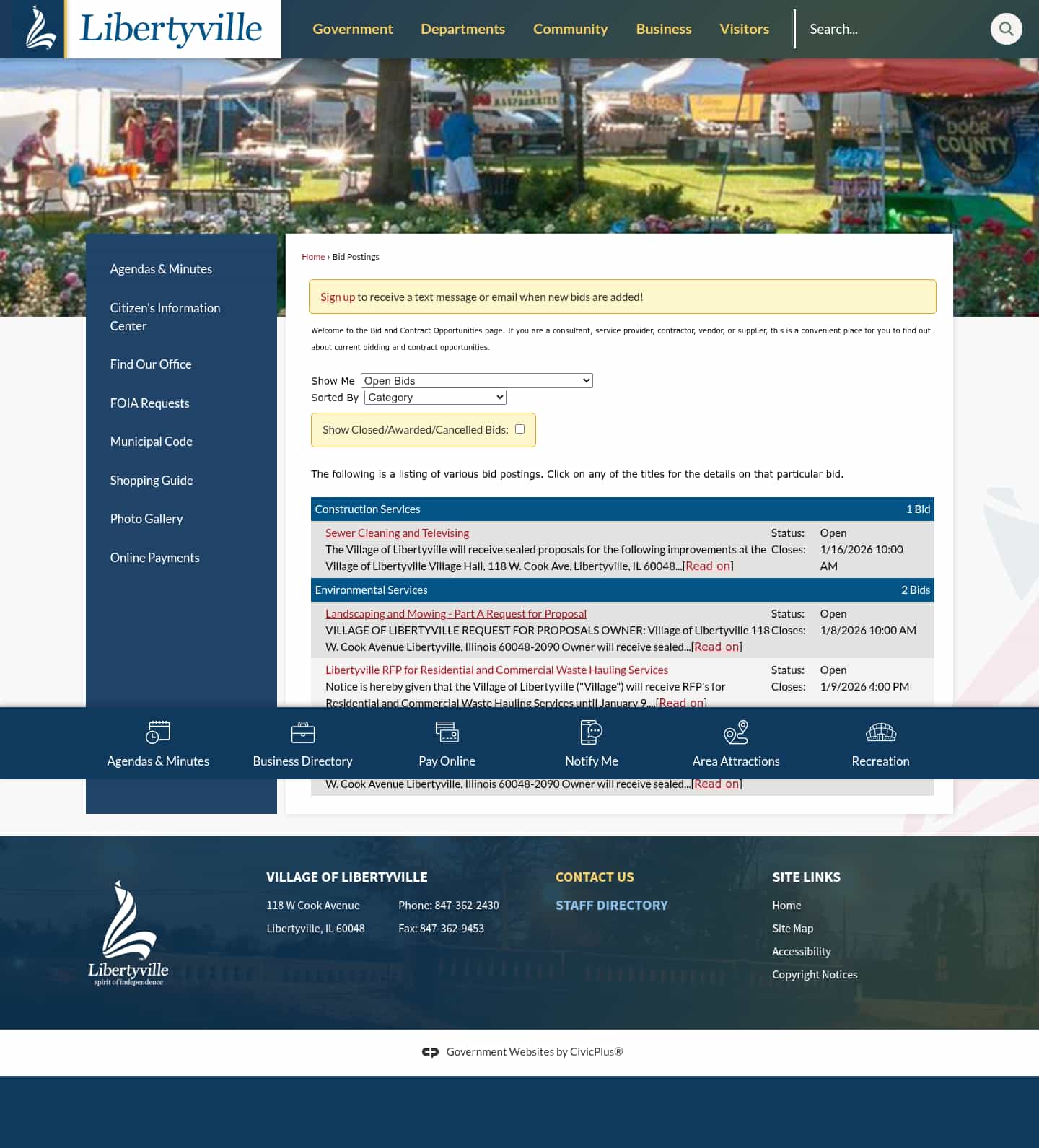1039x1148 pixels.
Task: Click the Recreation stadium icon
Action: coord(881,732)
